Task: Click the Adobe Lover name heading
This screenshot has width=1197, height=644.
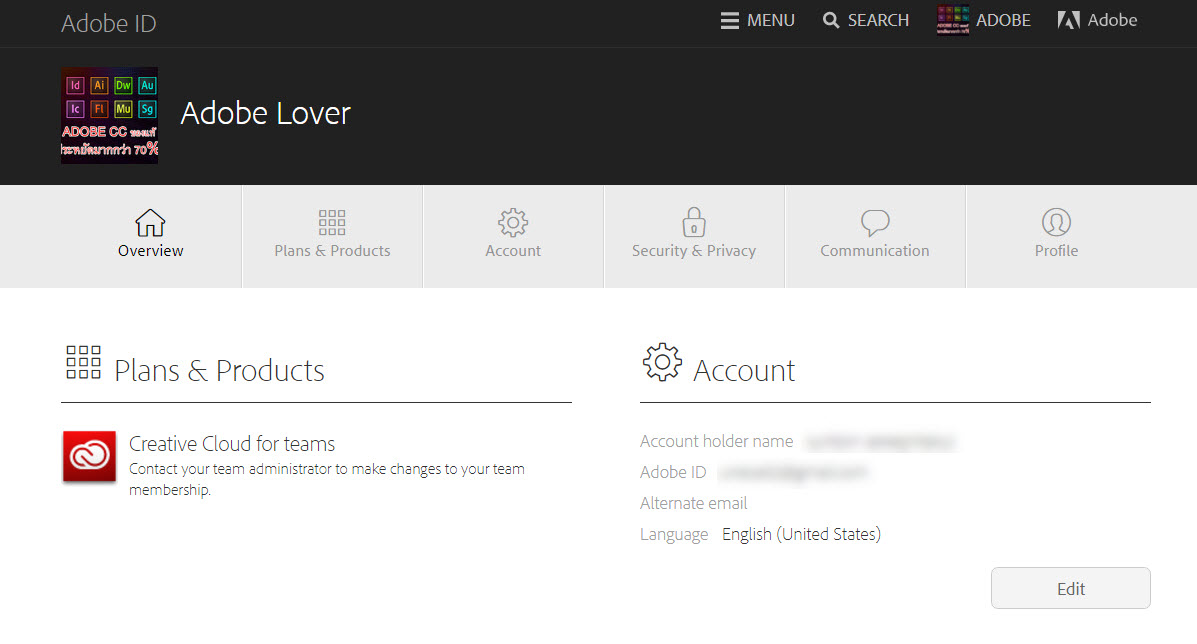Action: (266, 114)
